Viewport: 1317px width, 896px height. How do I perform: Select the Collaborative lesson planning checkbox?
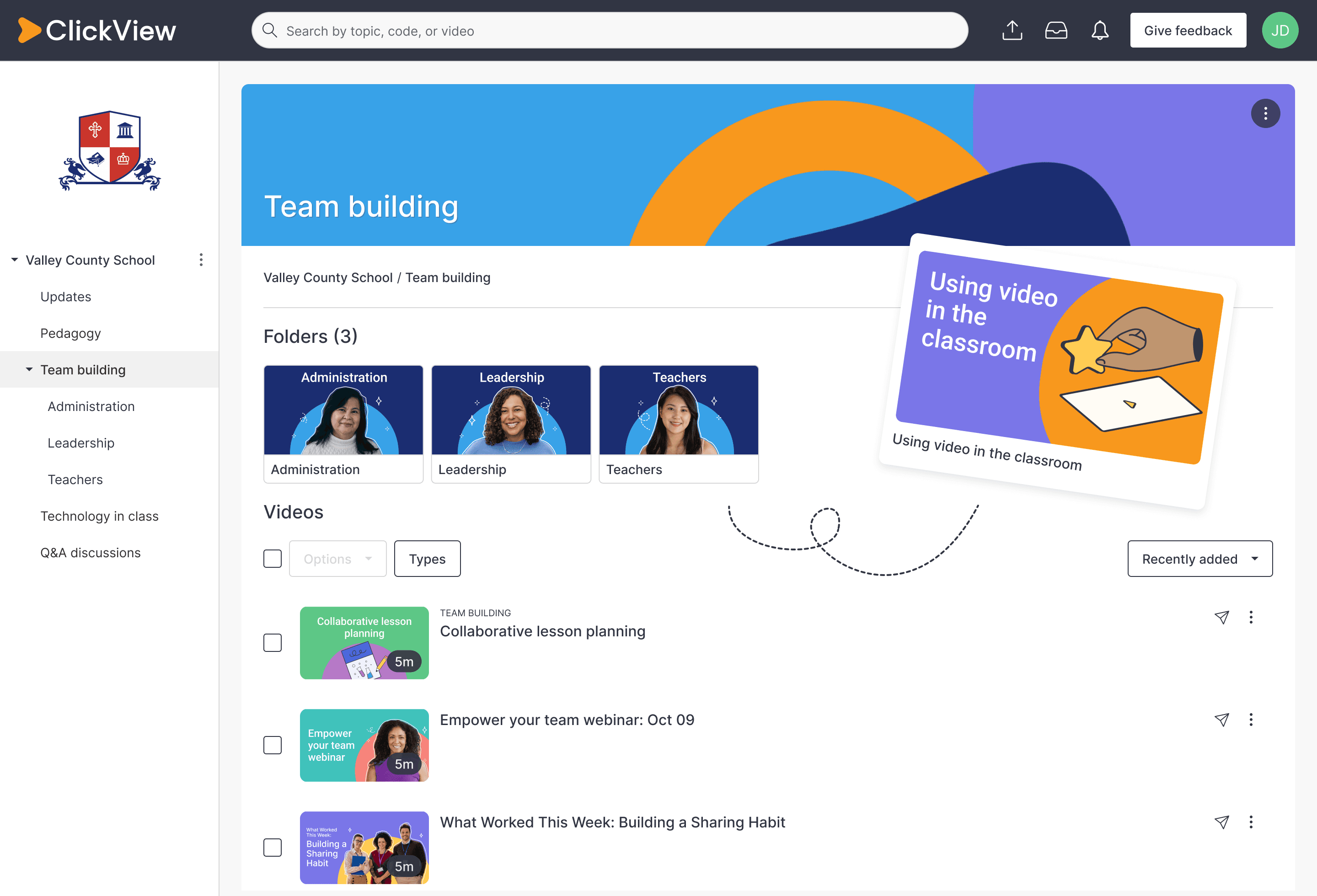tap(273, 643)
